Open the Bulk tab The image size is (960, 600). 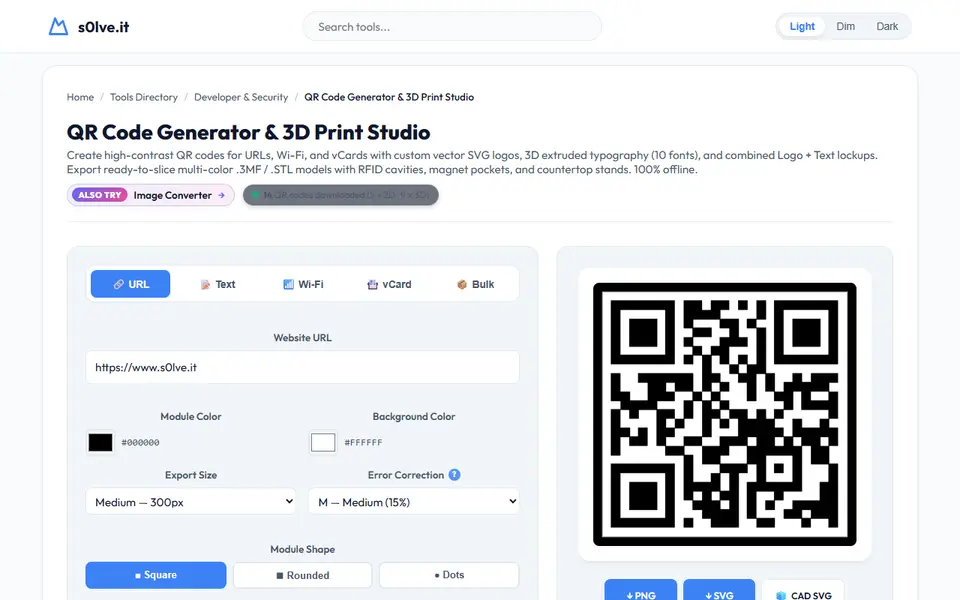pyautogui.click(x=475, y=284)
